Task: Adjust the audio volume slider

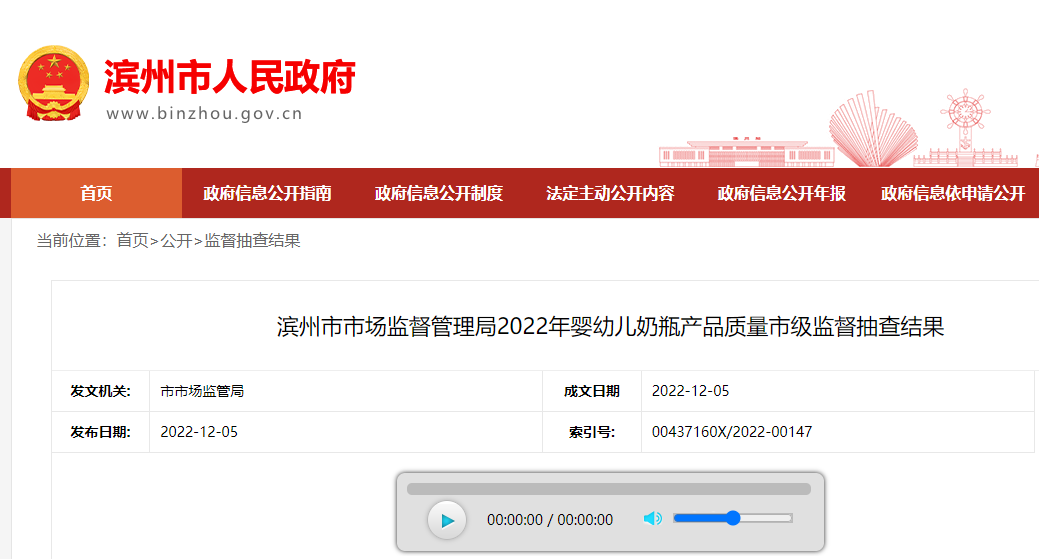Action: (733, 518)
